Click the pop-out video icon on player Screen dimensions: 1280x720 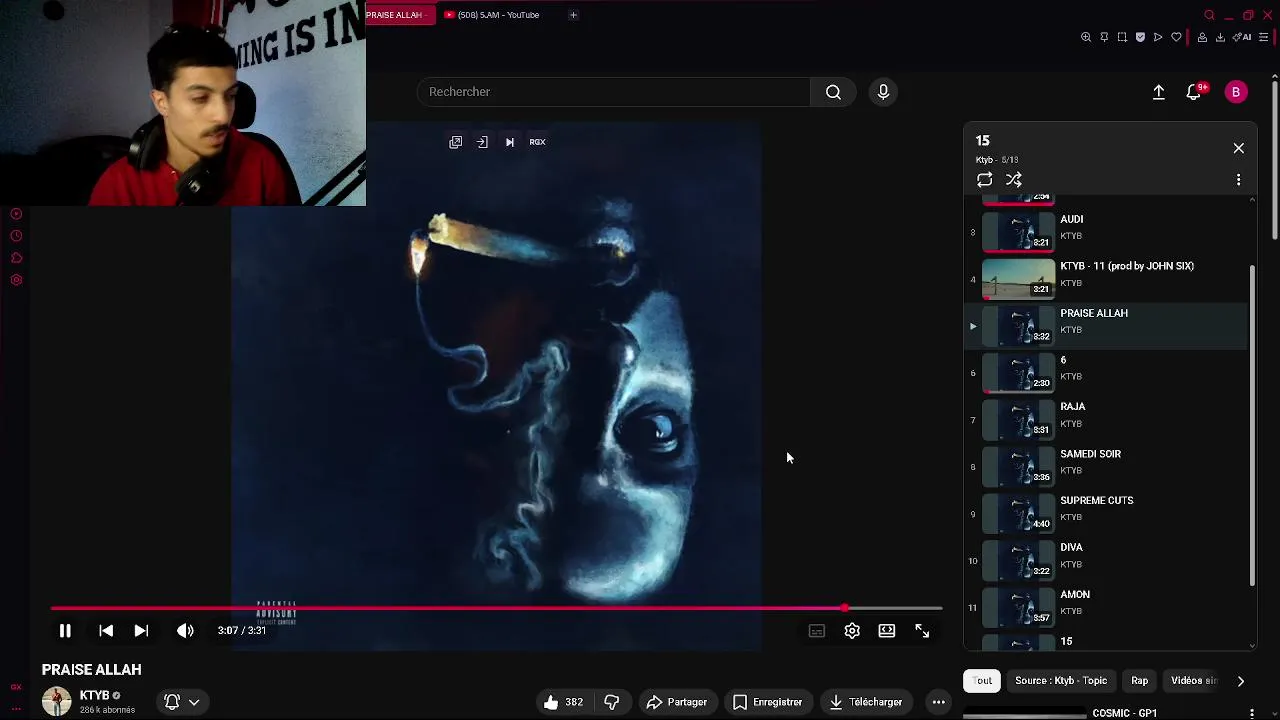click(x=456, y=142)
